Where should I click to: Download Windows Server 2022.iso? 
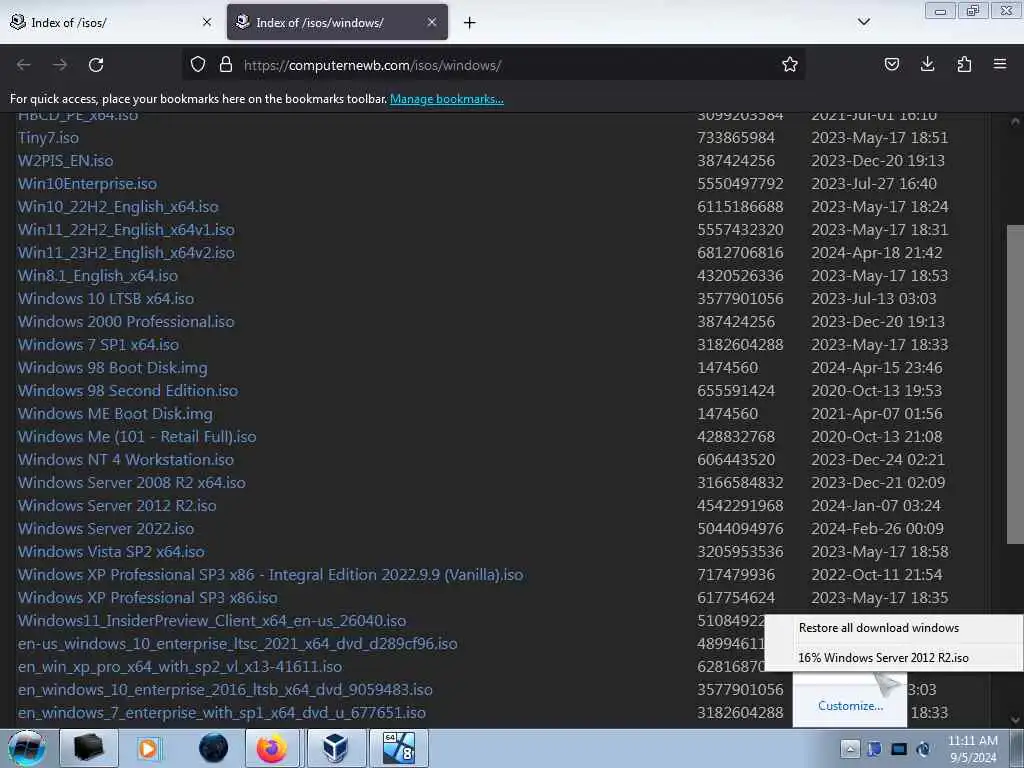(x=106, y=528)
